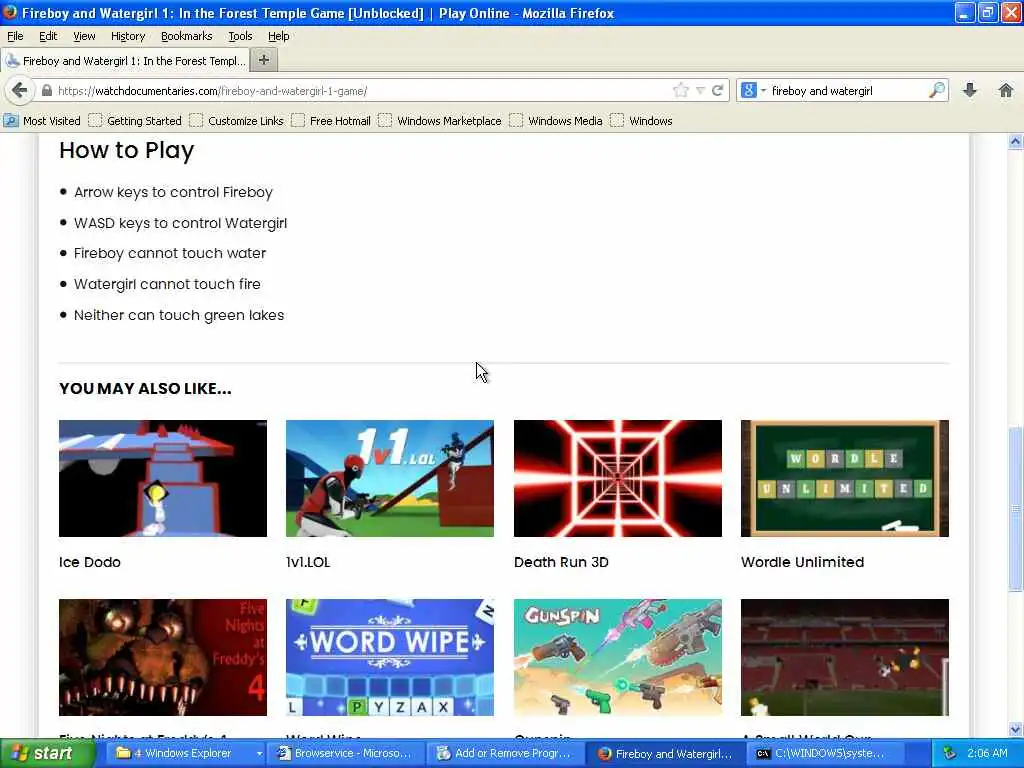Screen dimensions: 1024x768
Task: Open the Free Hotmail bookmark
Action: 331,121
